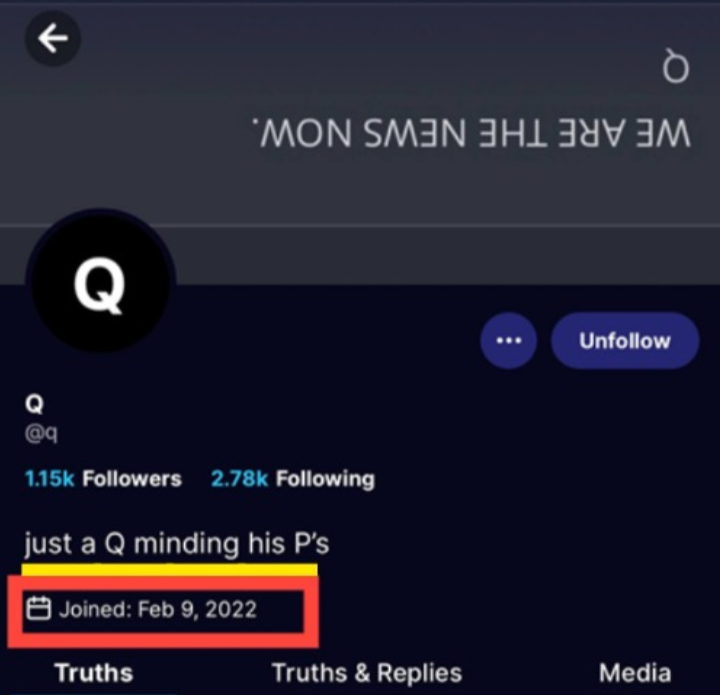
Task: Click the bio text about minding P's
Action: (x=177, y=544)
